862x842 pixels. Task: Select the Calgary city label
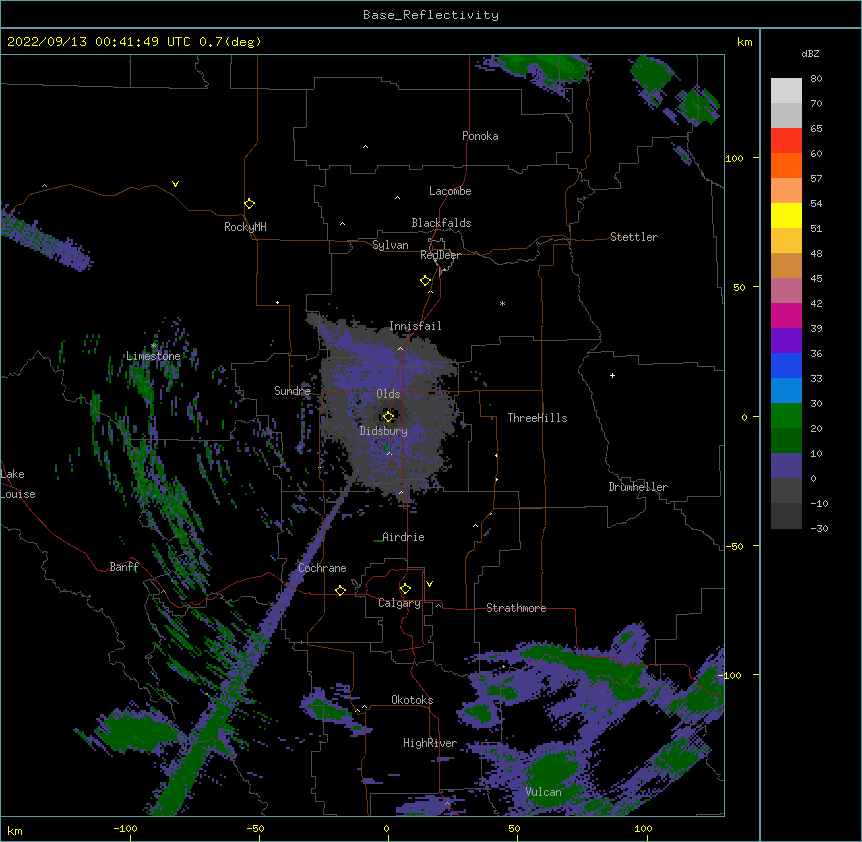tap(399, 603)
